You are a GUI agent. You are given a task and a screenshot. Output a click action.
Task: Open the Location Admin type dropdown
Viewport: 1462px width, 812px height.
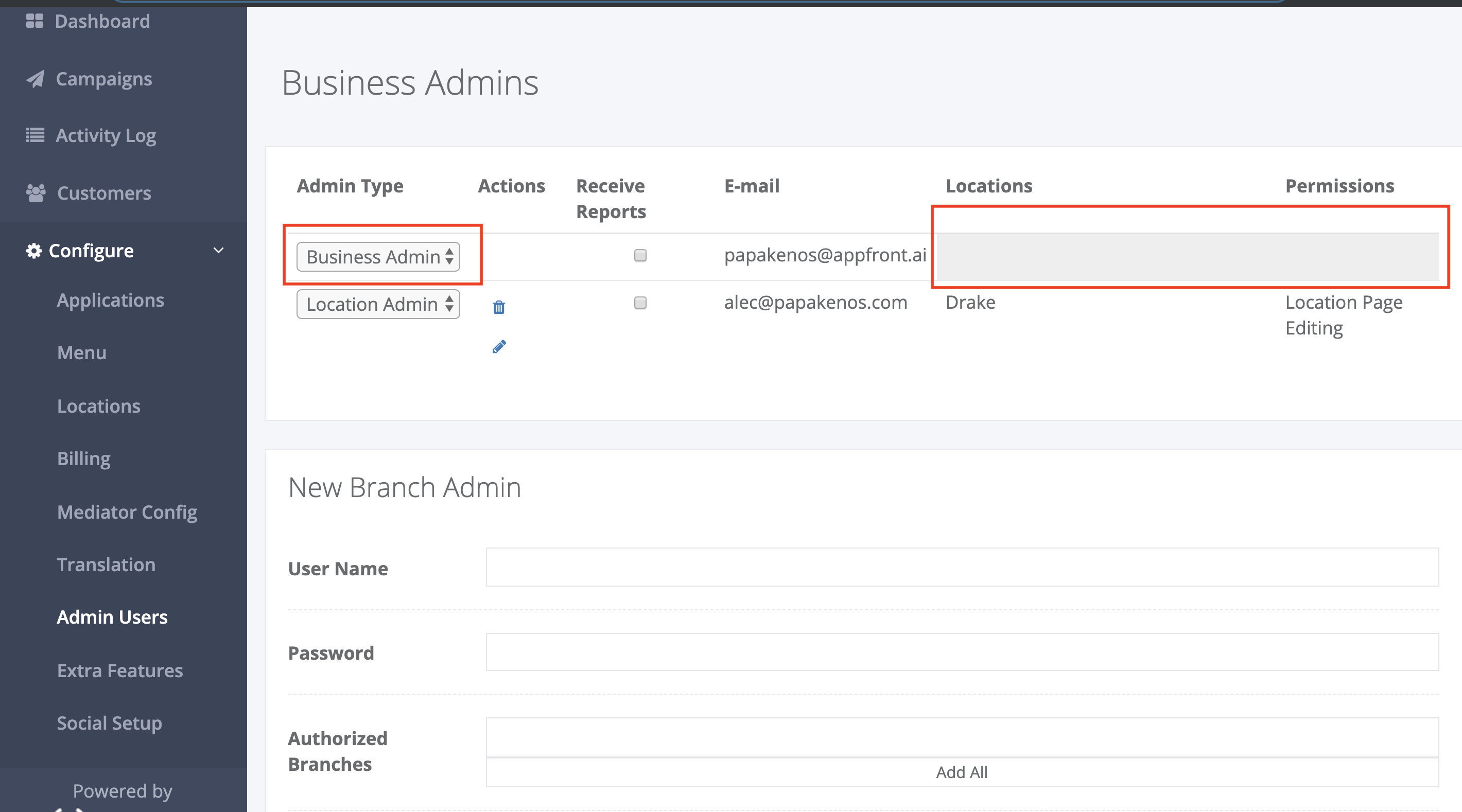point(378,304)
